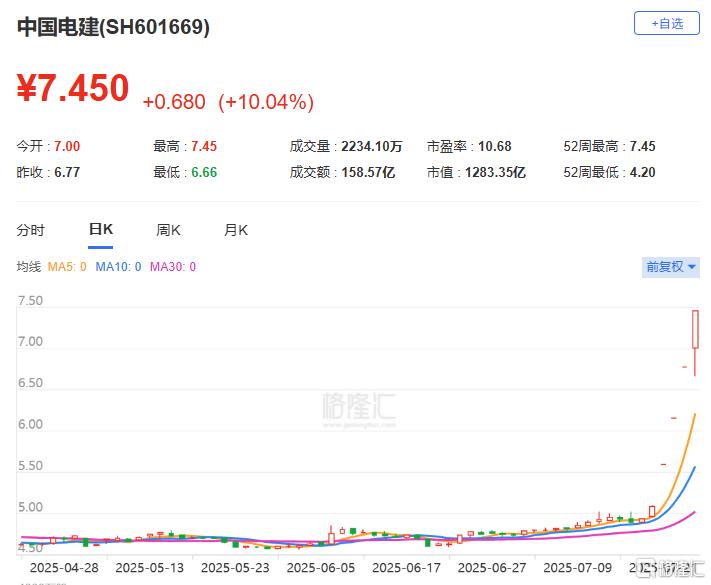711x585 pixels.
Task: Click the 5.00 price axis label
Action: (x=30, y=507)
